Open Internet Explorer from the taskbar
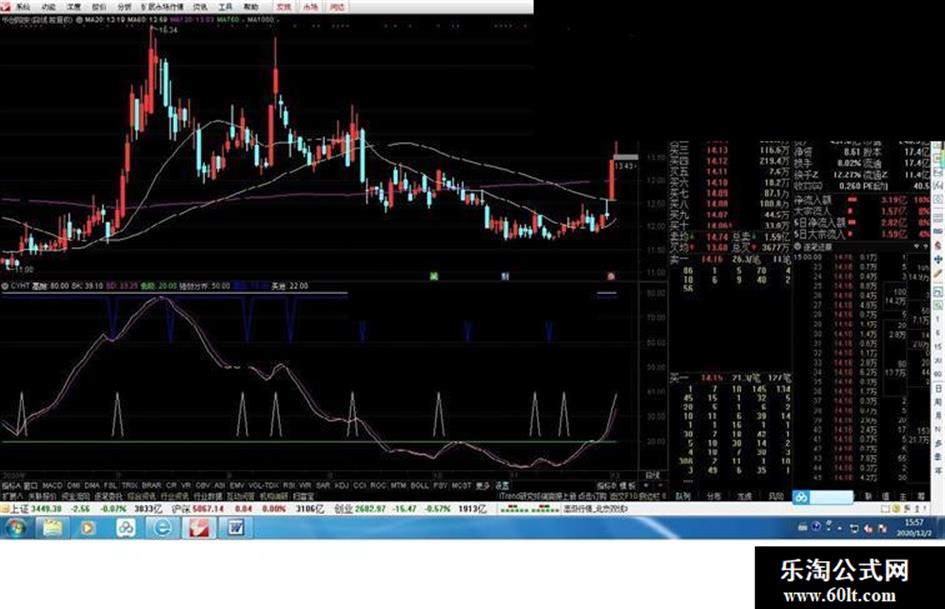 [162, 528]
